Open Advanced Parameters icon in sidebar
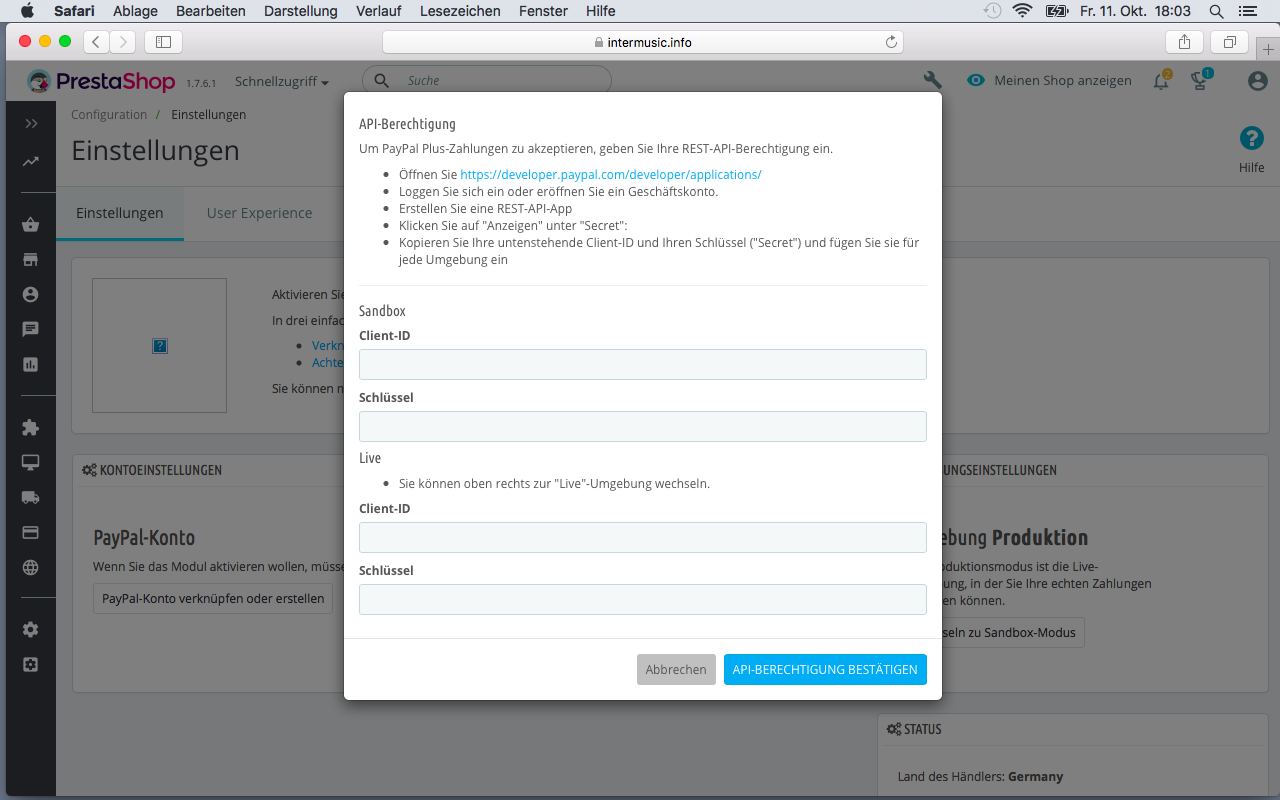Viewport: 1280px width, 800px height. (x=31, y=664)
